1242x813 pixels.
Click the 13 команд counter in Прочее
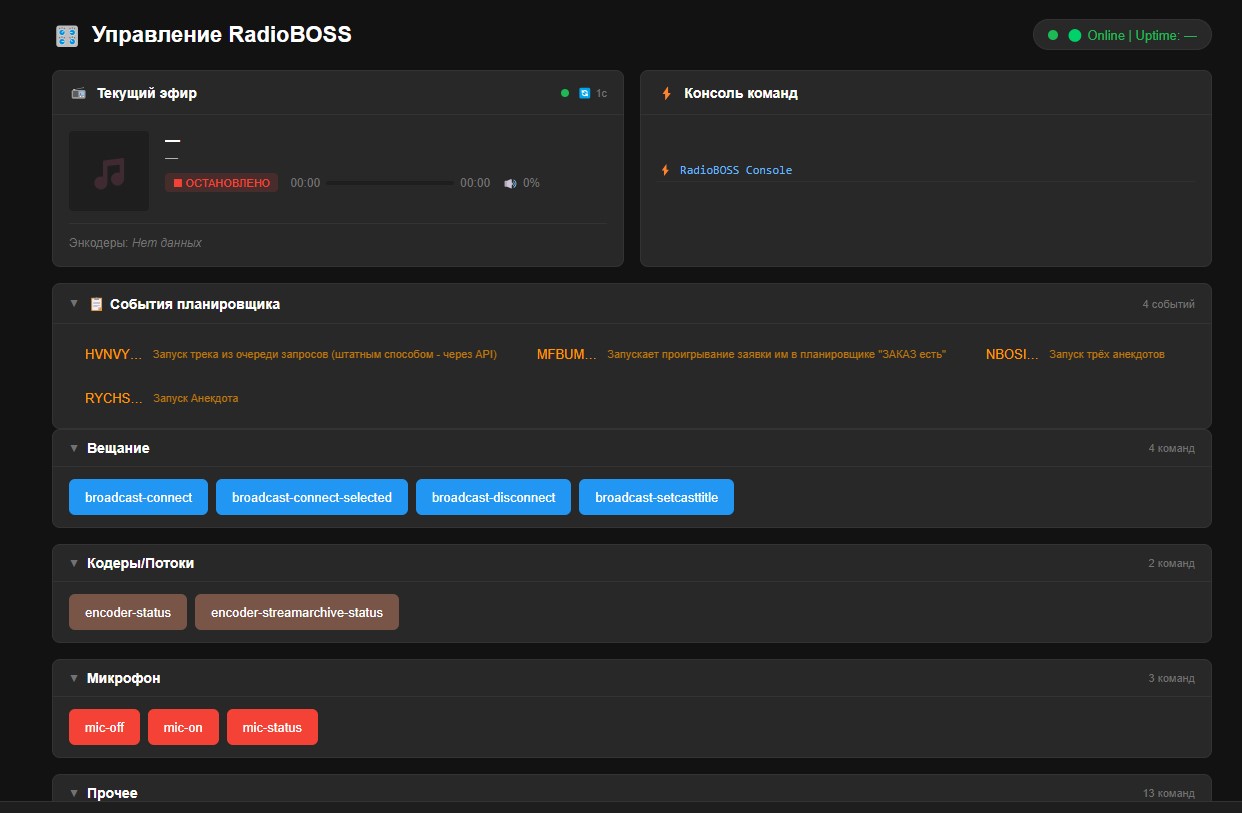tap(1168, 793)
